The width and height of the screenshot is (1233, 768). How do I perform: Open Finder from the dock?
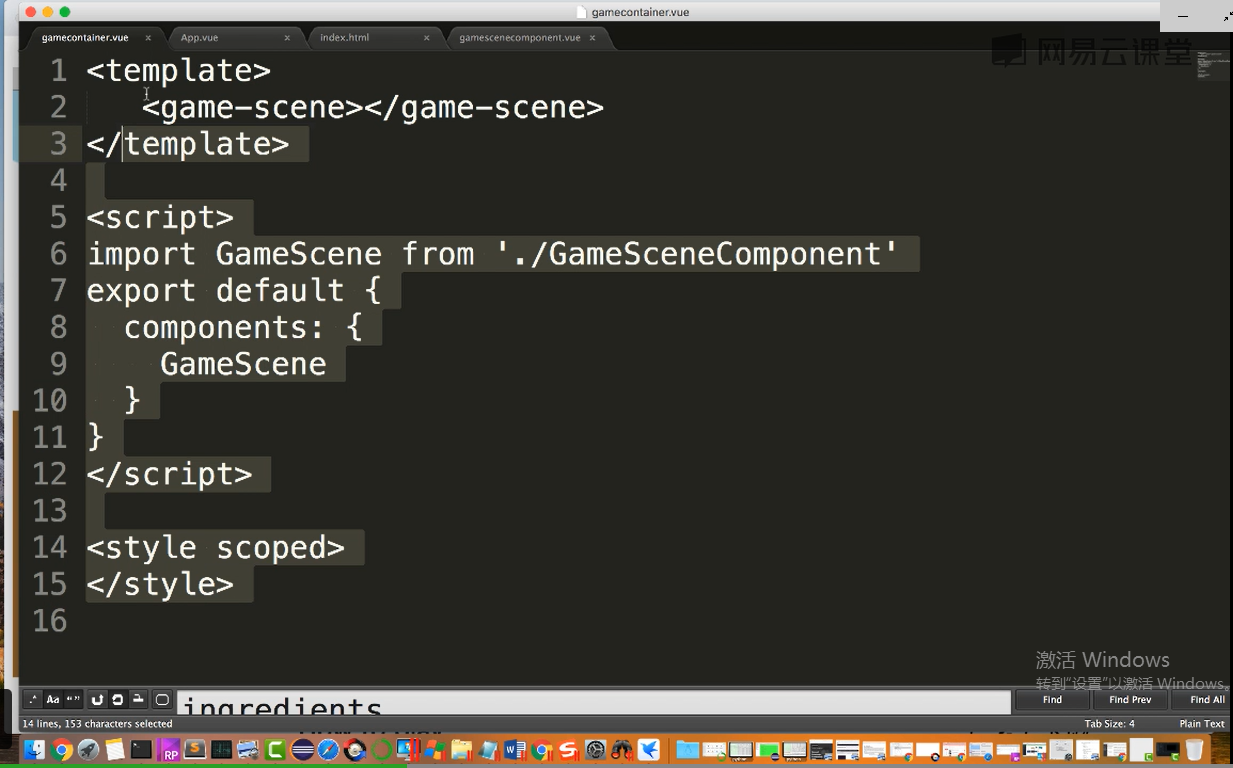(35, 750)
